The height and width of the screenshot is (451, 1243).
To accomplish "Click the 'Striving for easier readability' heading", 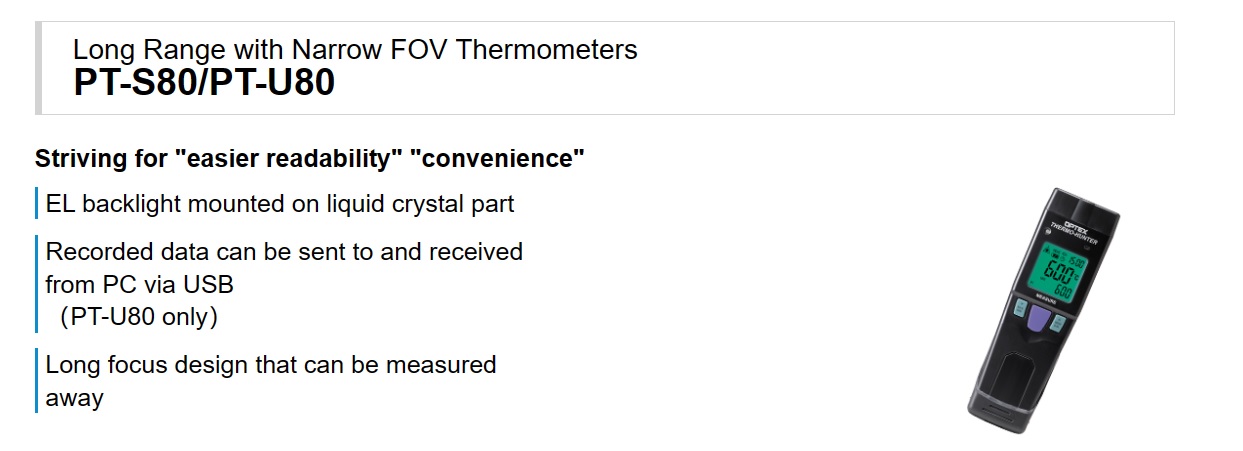I will pyautogui.click(x=309, y=158).
